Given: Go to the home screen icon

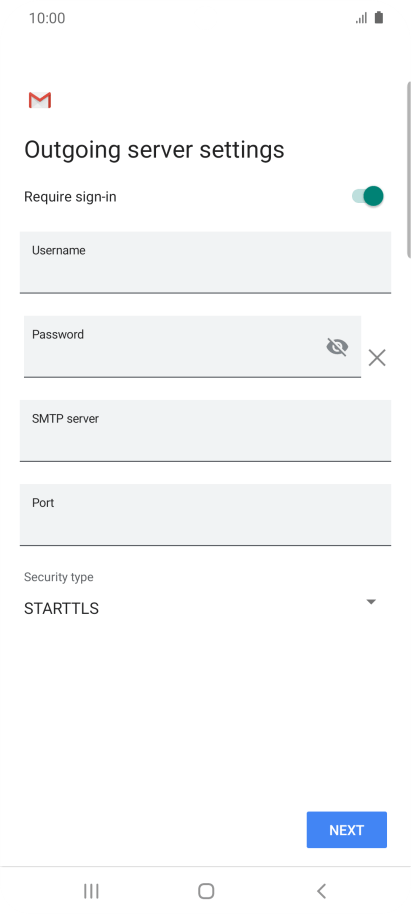Looking at the screenshot, I should (206, 891).
